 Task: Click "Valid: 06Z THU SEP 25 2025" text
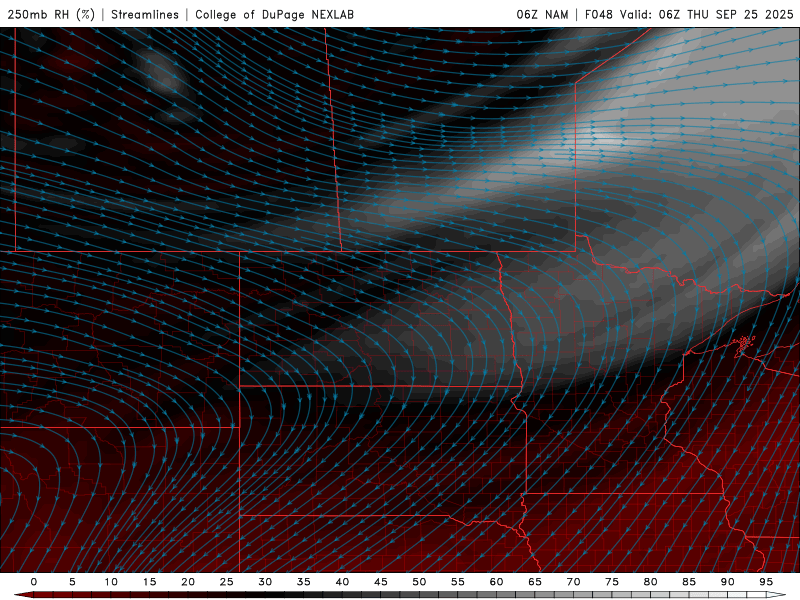(x=707, y=15)
